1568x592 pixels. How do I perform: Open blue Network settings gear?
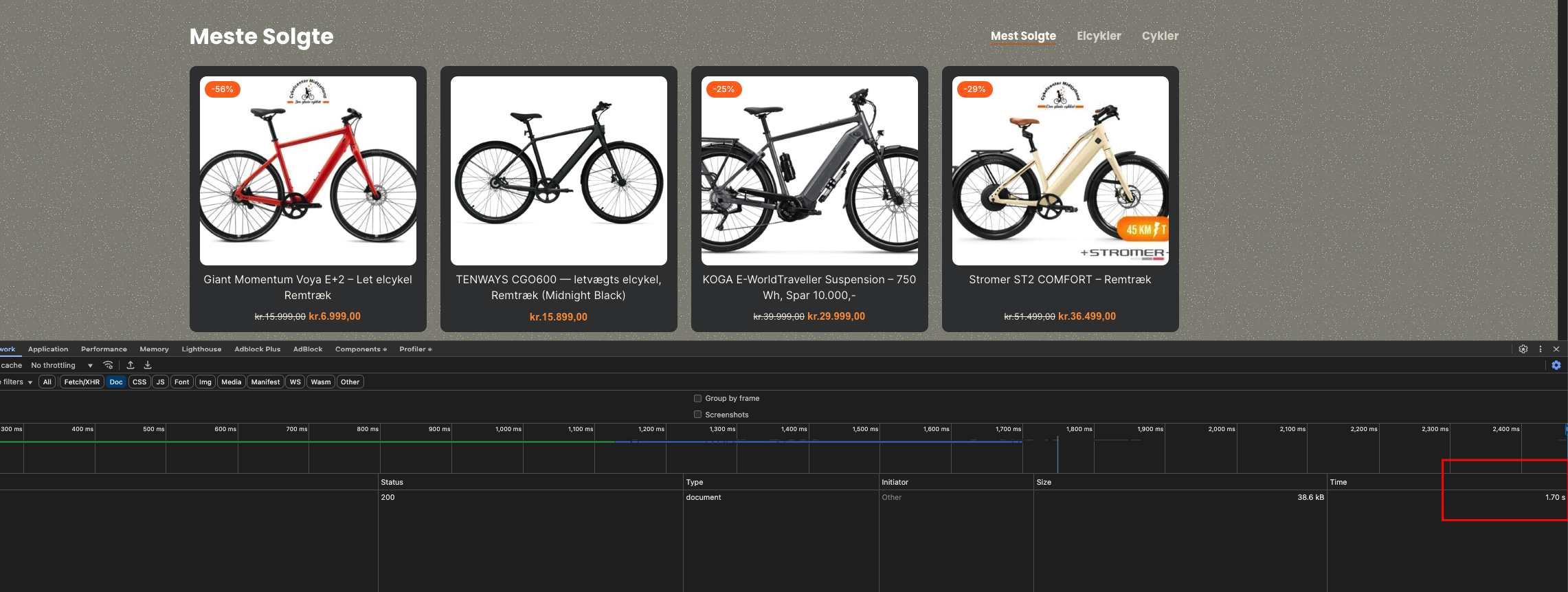pyautogui.click(x=1556, y=365)
